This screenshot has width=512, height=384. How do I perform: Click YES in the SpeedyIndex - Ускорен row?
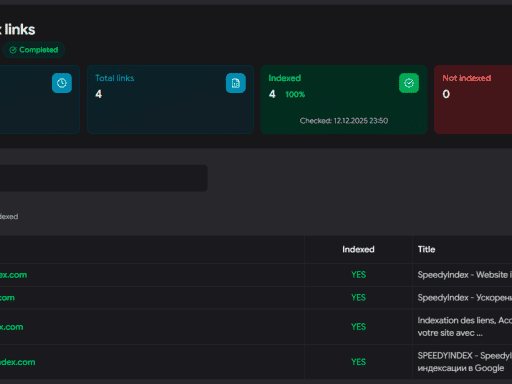(358, 297)
